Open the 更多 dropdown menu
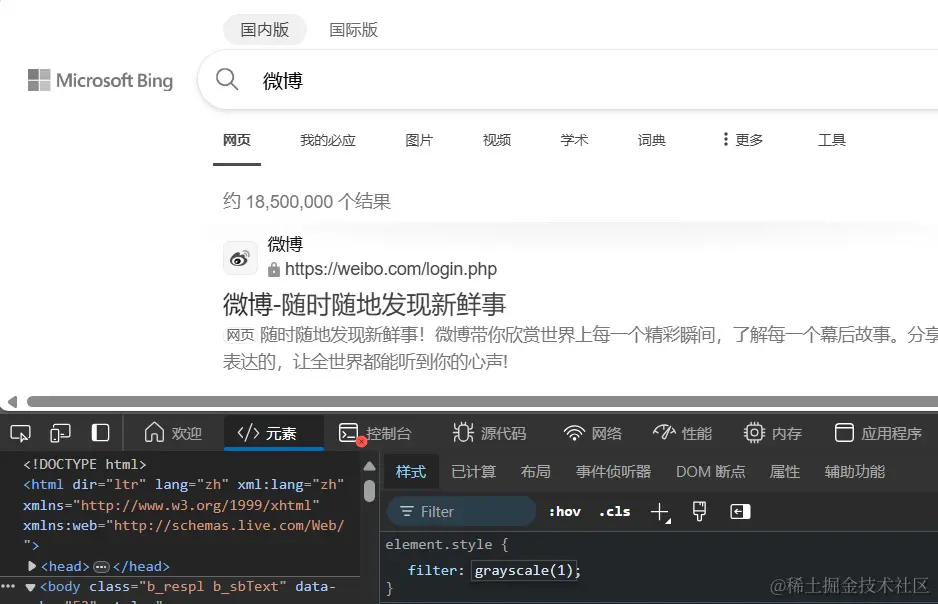This screenshot has height=604, width=938. 742,140
